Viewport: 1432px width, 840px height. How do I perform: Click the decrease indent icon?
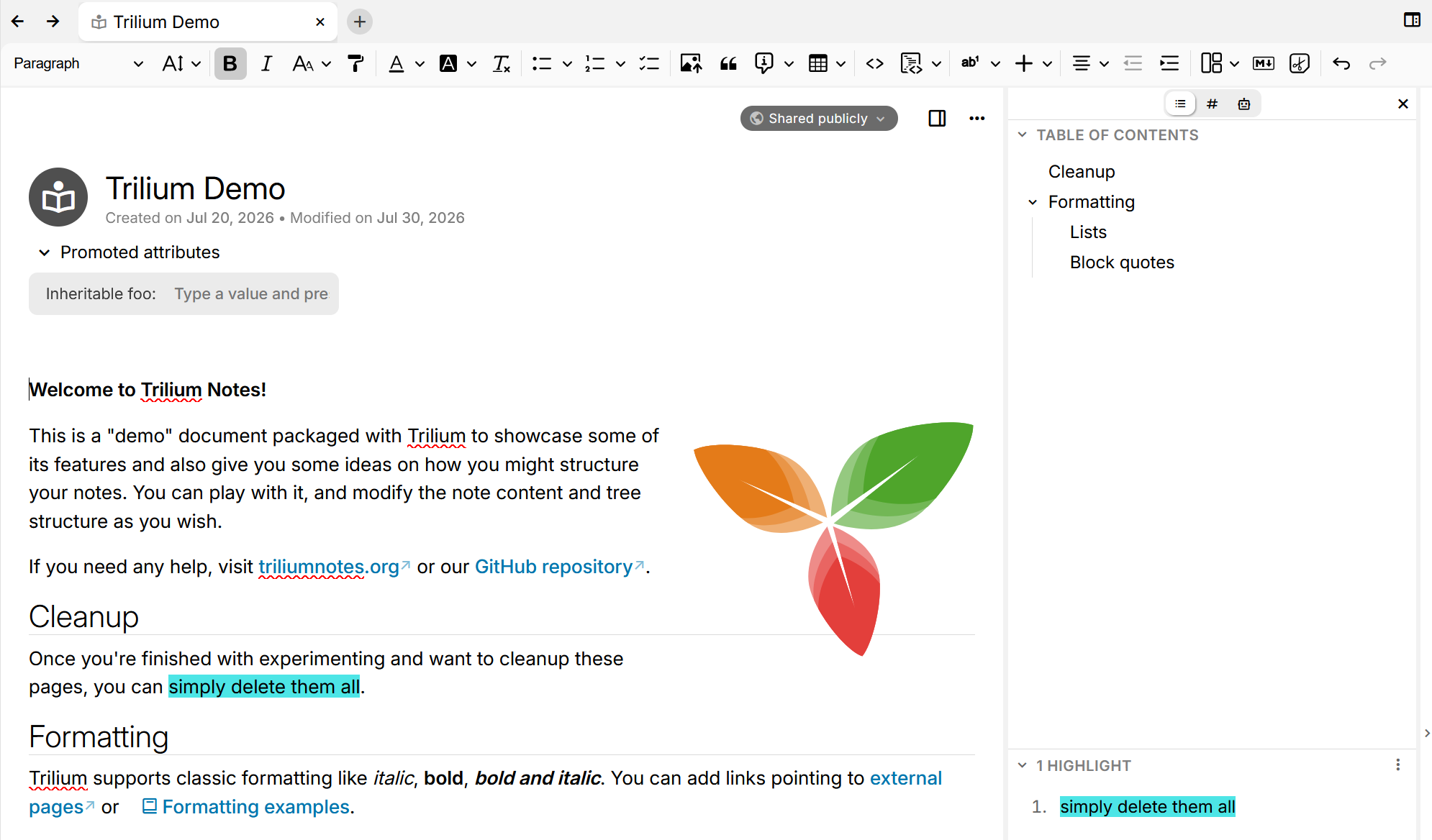(x=1133, y=63)
